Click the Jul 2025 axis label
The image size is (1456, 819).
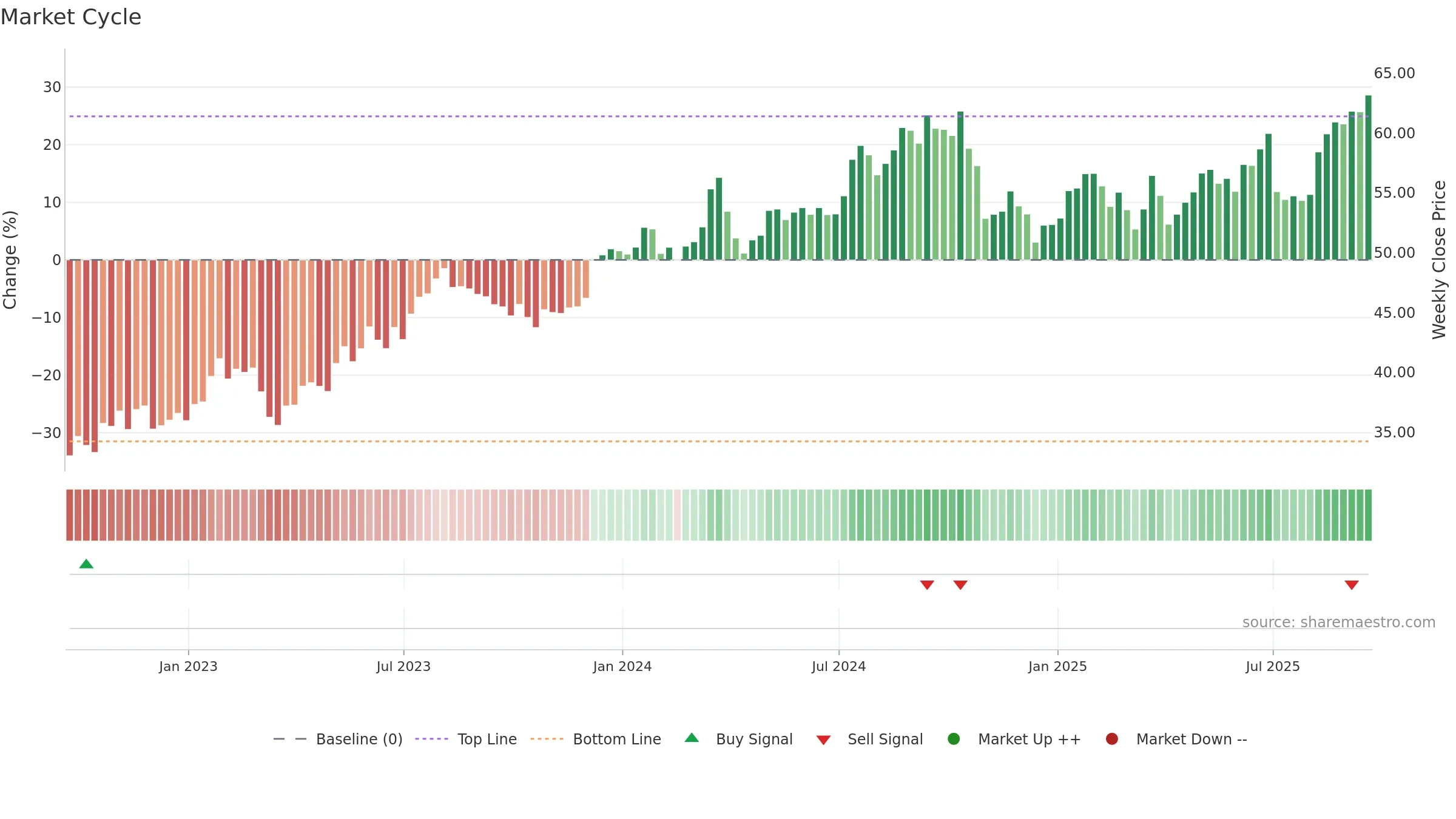[1273, 666]
